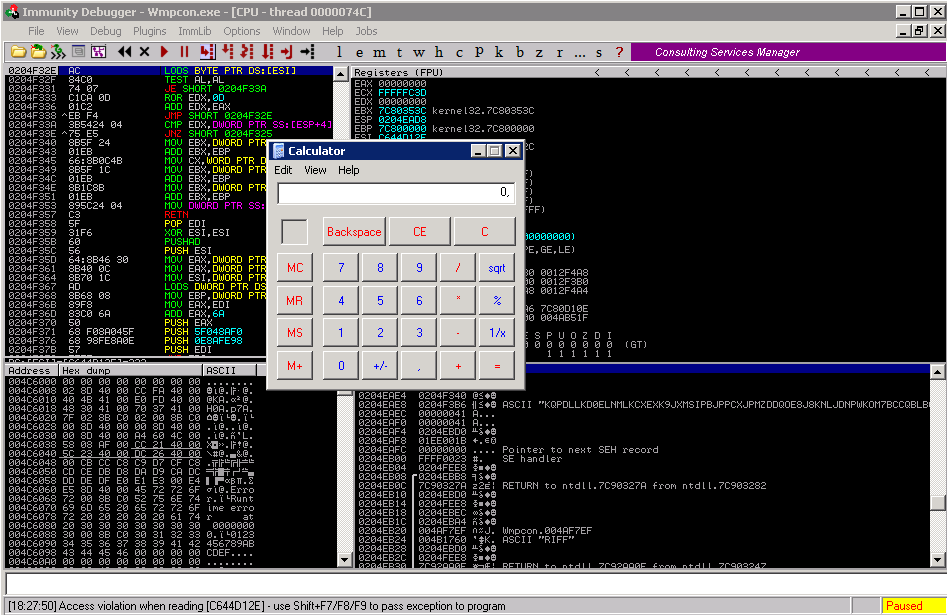Pause execution with the red pause icon
947x615 pixels.
click(x=184, y=52)
